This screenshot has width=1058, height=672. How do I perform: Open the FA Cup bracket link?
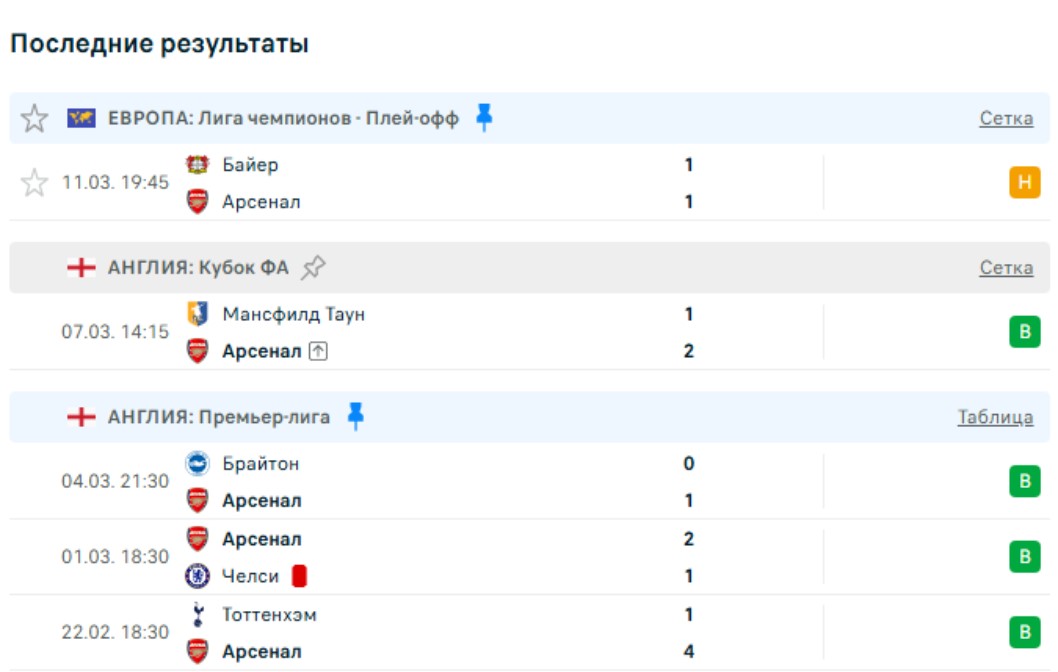1006,268
